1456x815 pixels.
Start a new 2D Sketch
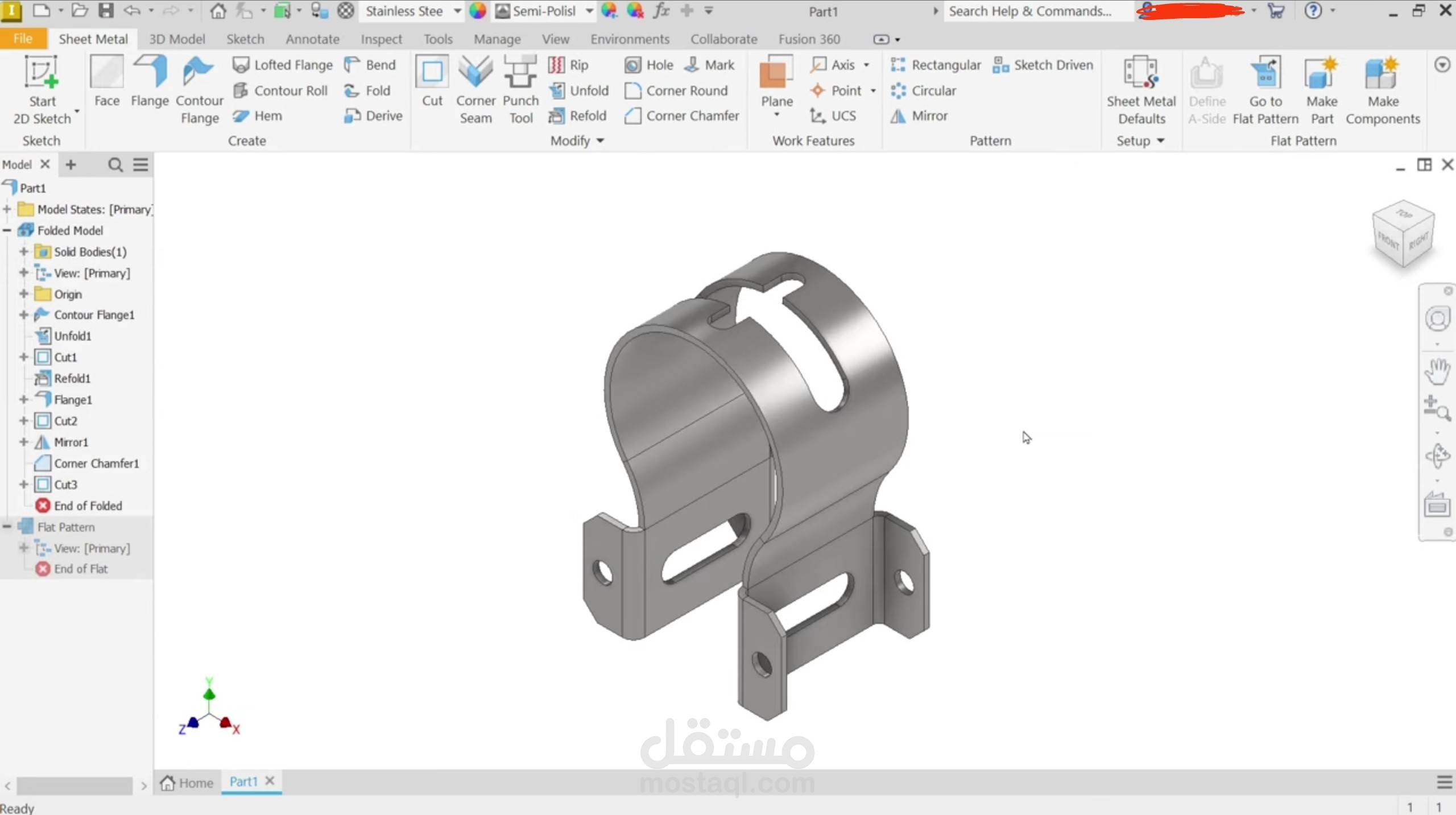tap(42, 90)
